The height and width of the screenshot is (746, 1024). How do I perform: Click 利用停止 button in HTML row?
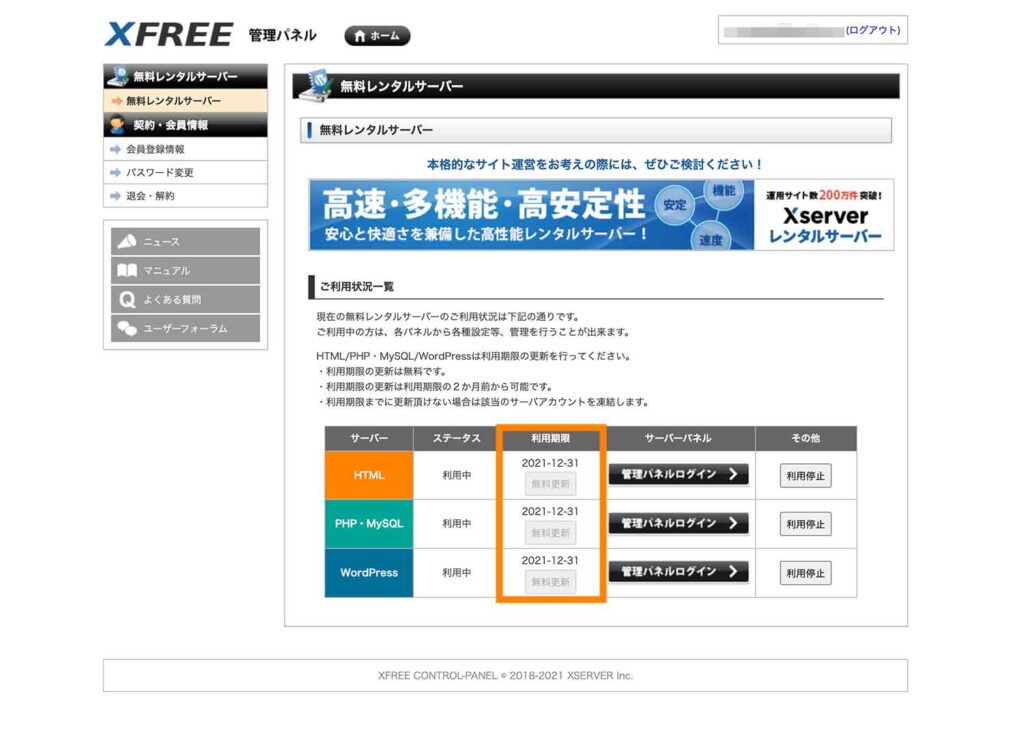point(805,476)
